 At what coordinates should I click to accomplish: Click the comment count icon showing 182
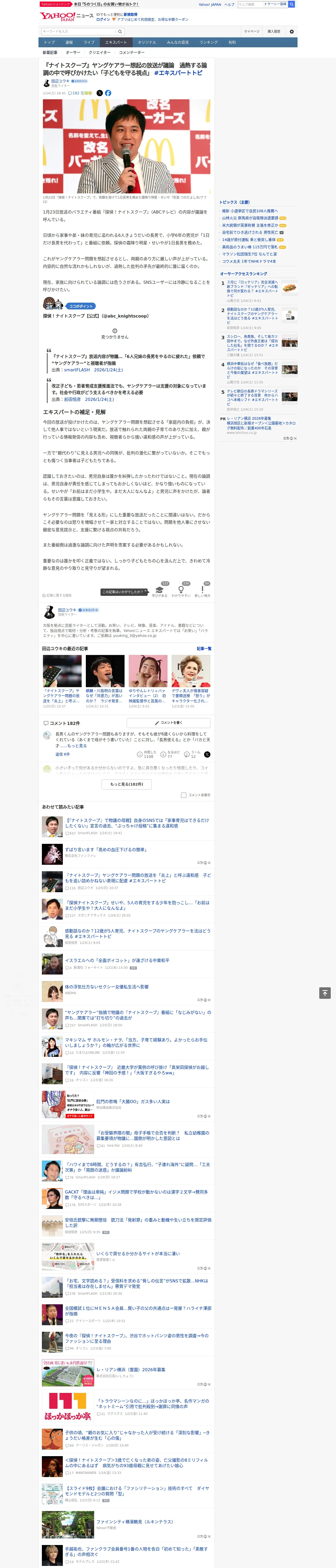74,93
